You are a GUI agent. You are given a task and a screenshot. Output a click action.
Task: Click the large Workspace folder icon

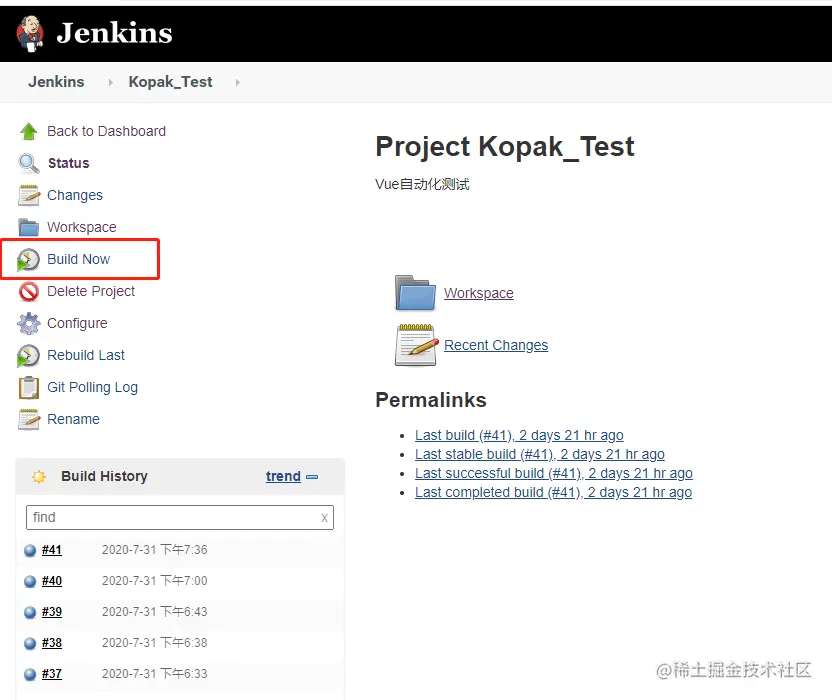point(415,292)
